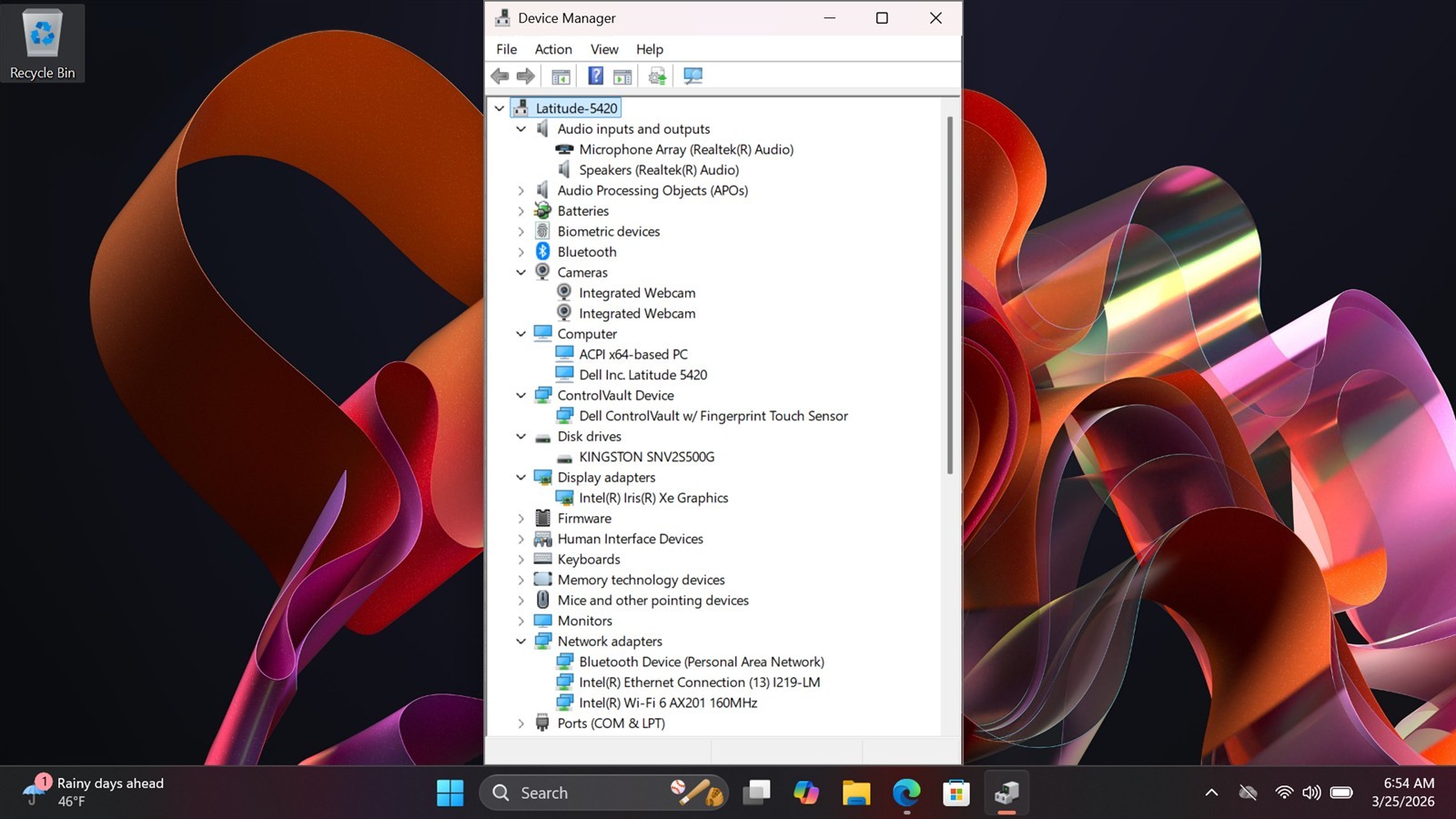Click the volume speaker tray icon

(x=1311, y=793)
